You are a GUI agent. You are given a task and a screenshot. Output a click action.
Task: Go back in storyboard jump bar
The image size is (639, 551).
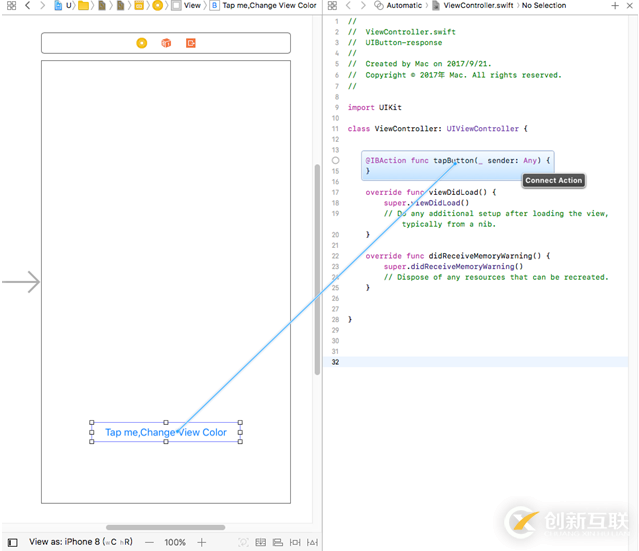tap(28, 5)
